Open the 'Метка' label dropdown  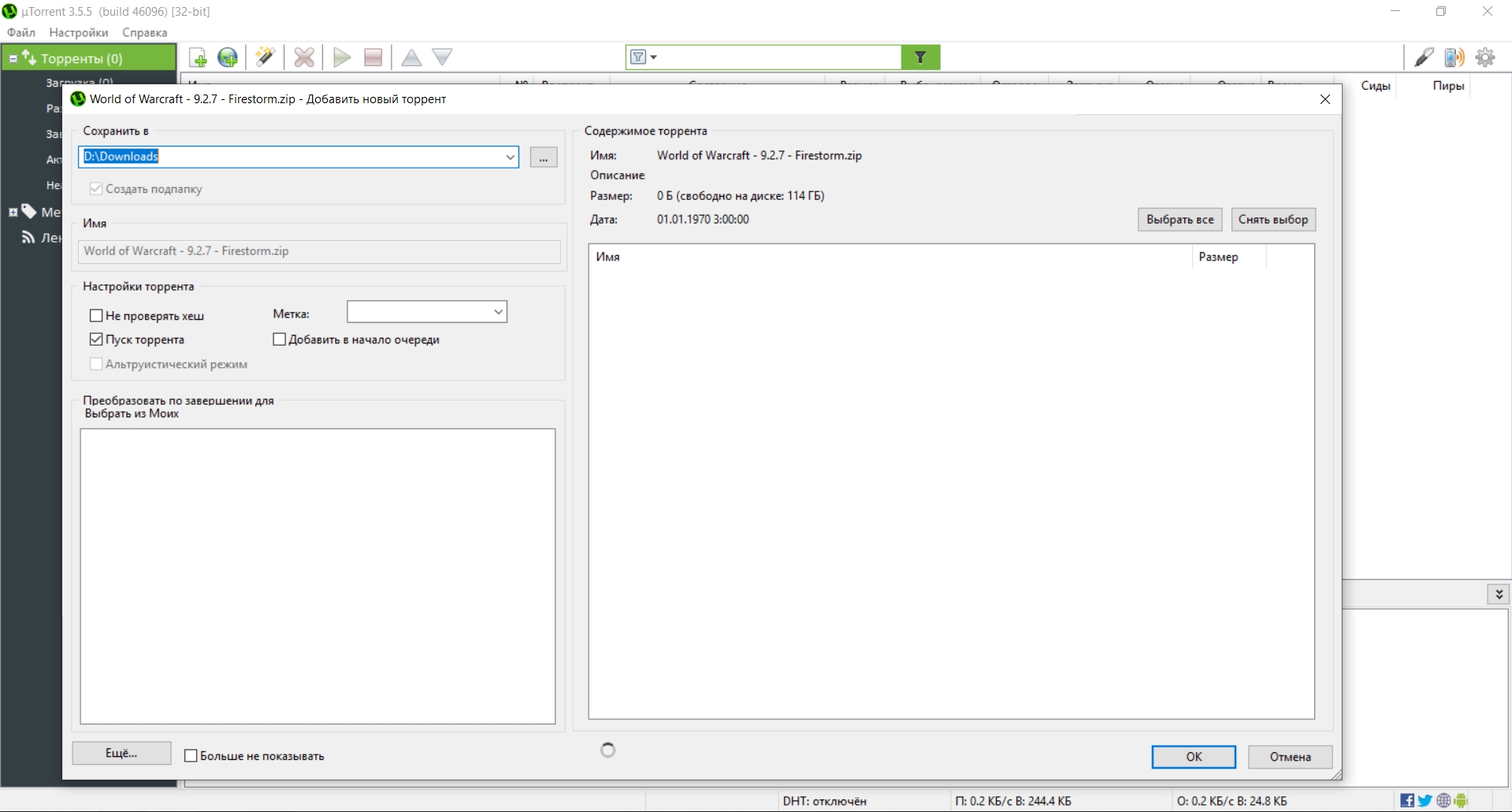(498, 312)
